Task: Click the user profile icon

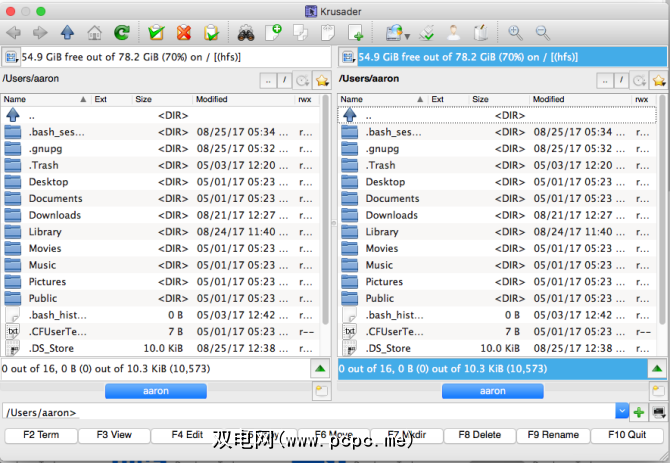Action: pos(453,32)
